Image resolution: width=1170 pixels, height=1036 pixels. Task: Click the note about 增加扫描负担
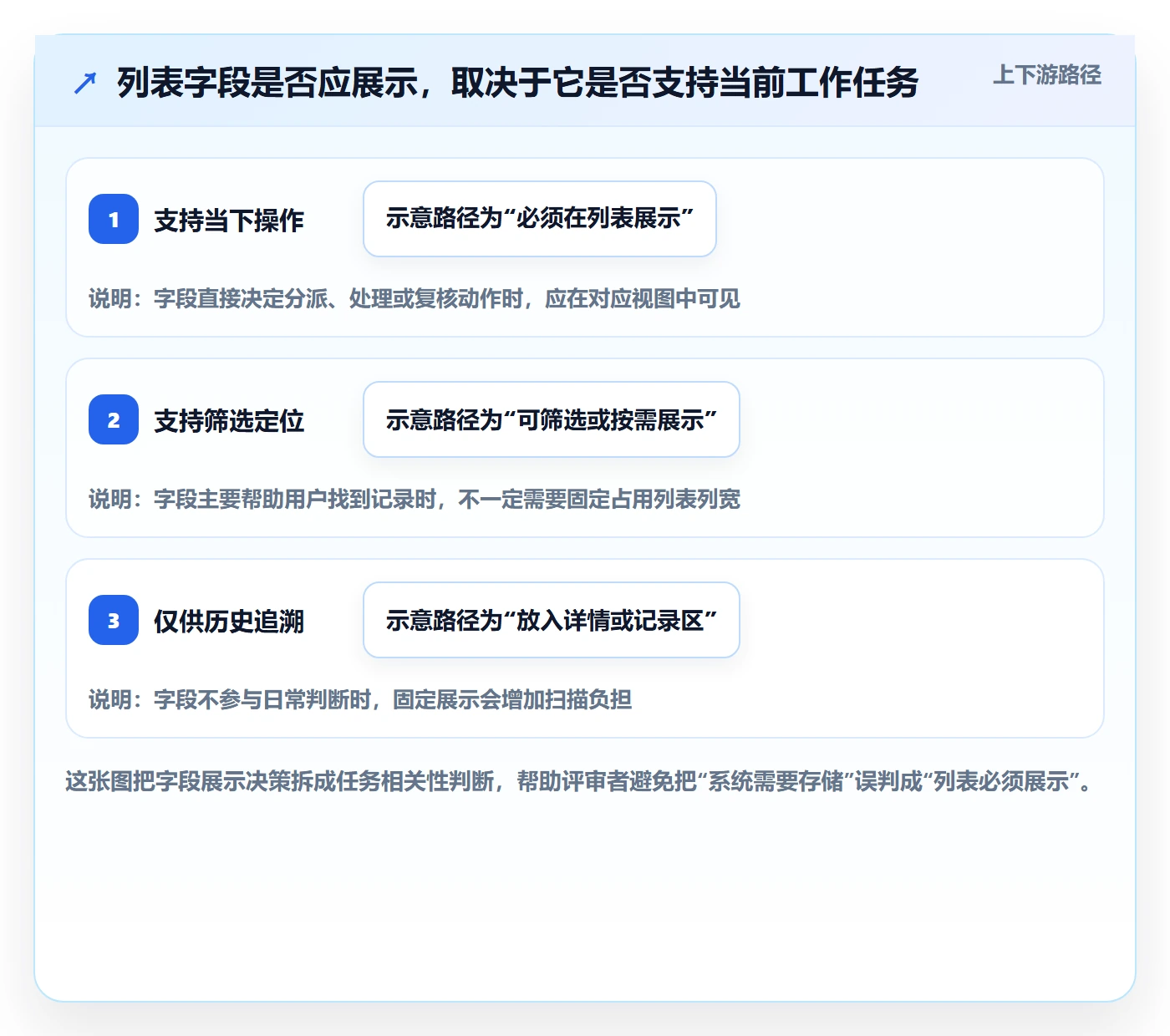360,700
